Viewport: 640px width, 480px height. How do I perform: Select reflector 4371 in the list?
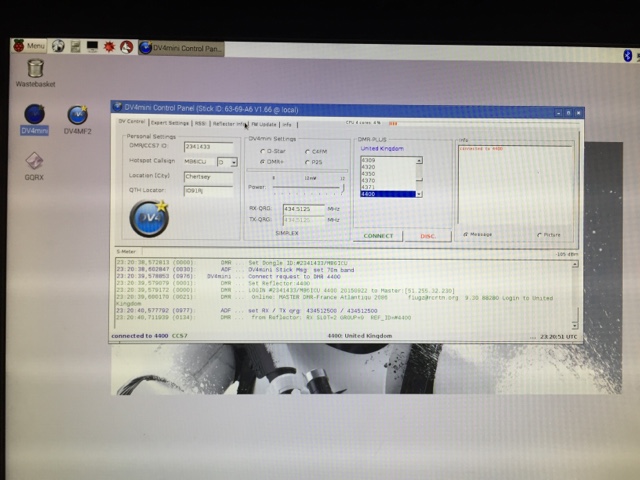[x=388, y=187]
